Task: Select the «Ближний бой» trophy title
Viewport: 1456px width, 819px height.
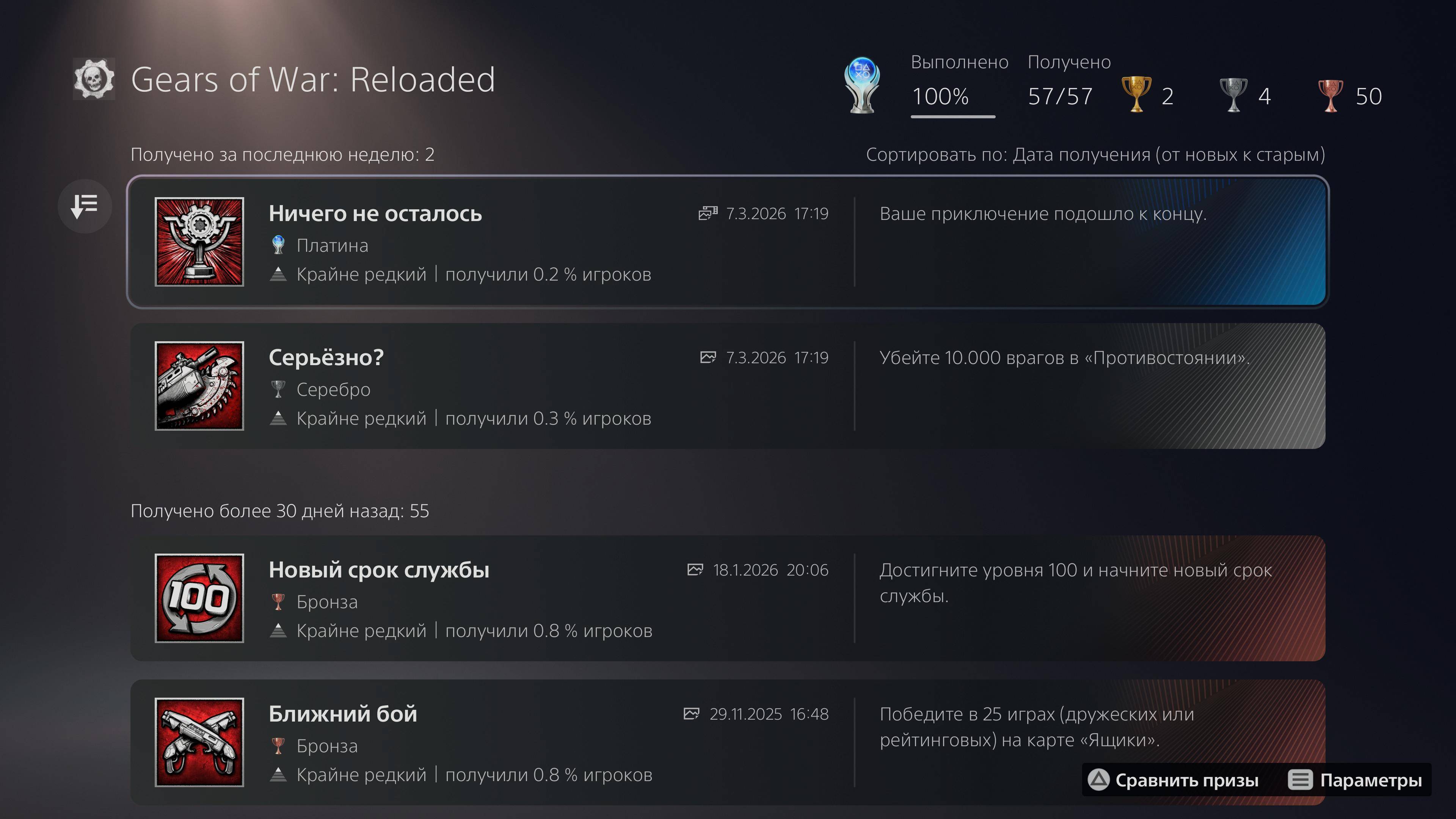Action: click(342, 714)
